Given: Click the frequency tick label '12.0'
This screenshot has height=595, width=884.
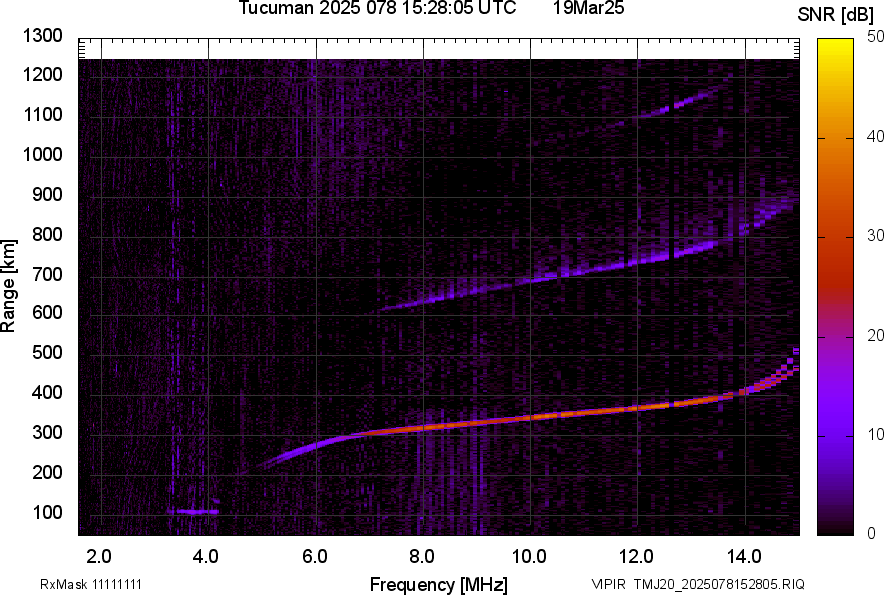Looking at the screenshot, I should (x=637, y=557).
